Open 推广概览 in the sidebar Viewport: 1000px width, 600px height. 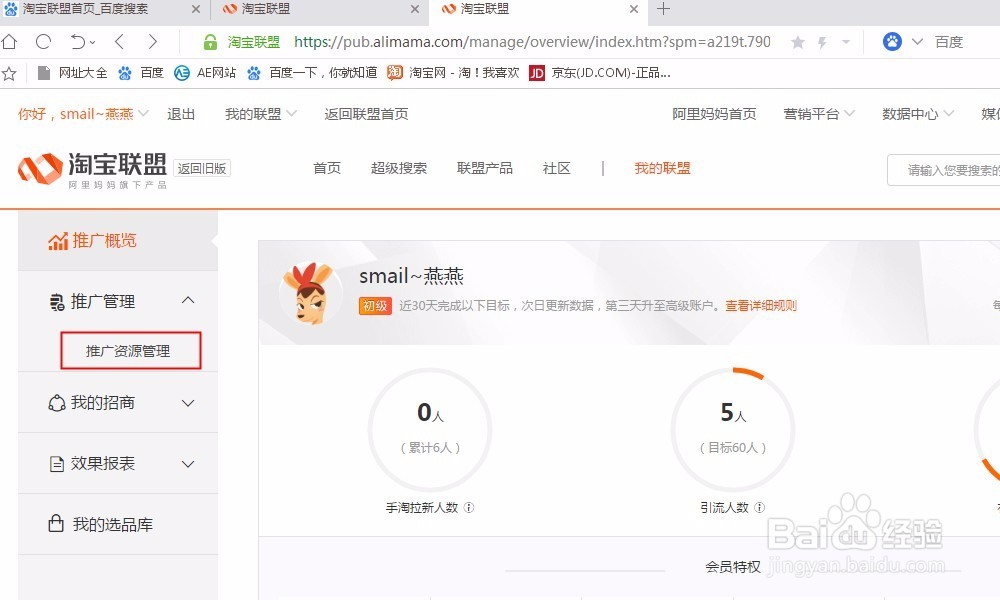[118, 240]
